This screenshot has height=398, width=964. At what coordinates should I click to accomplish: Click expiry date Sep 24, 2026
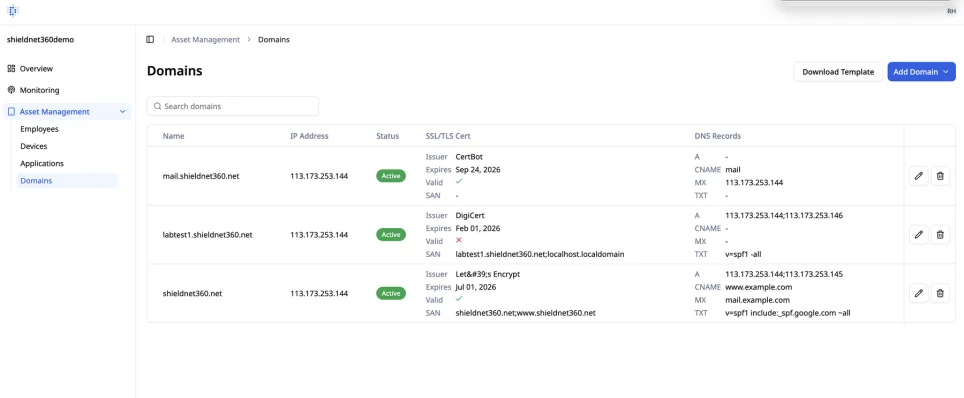pyautogui.click(x=478, y=170)
